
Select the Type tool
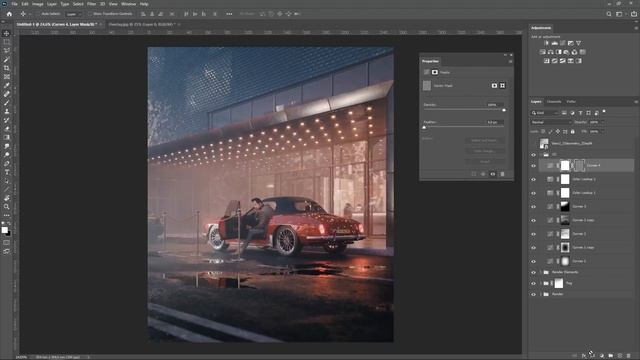(x=7, y=172)
